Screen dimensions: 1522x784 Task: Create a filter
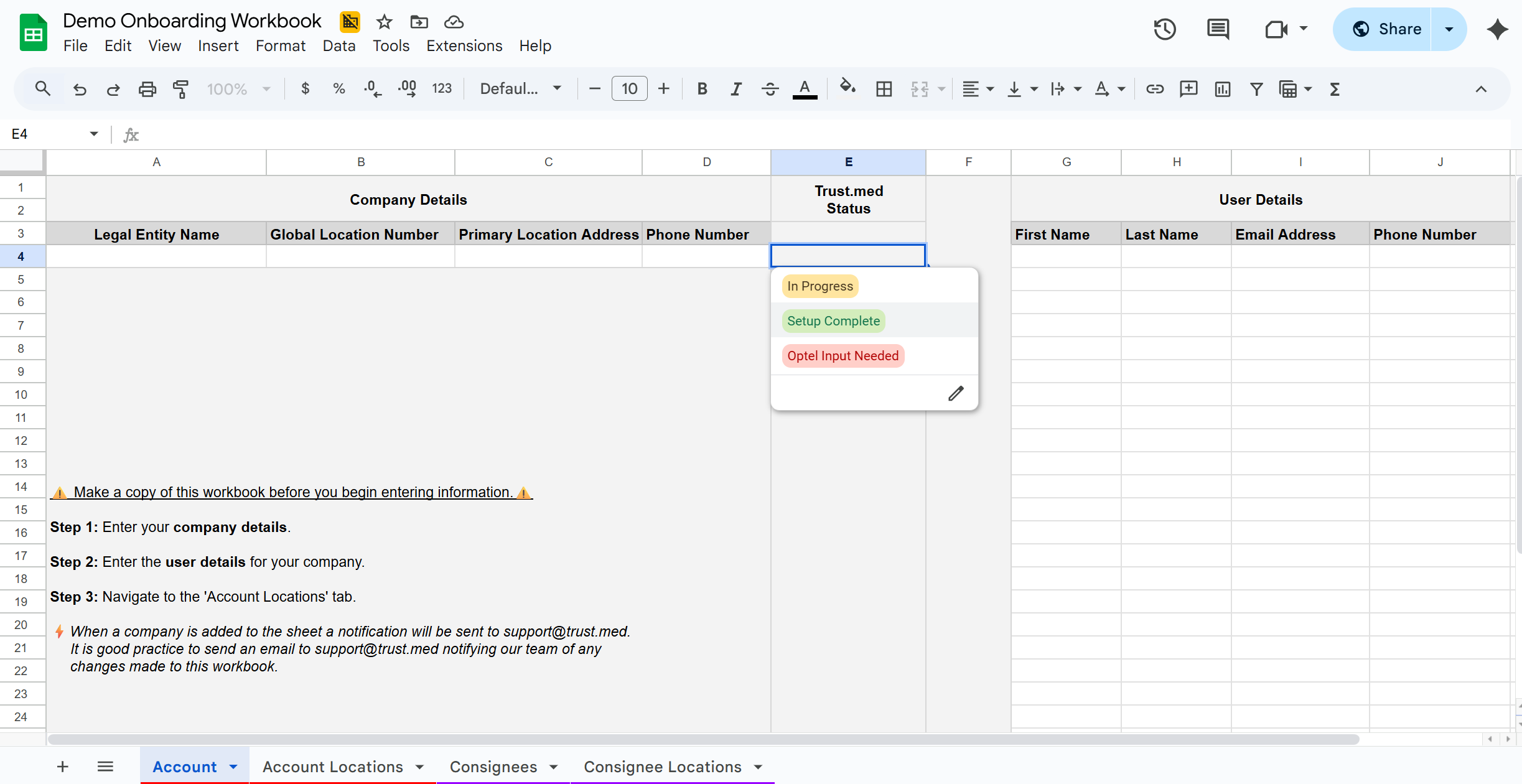click(1256, 89)
